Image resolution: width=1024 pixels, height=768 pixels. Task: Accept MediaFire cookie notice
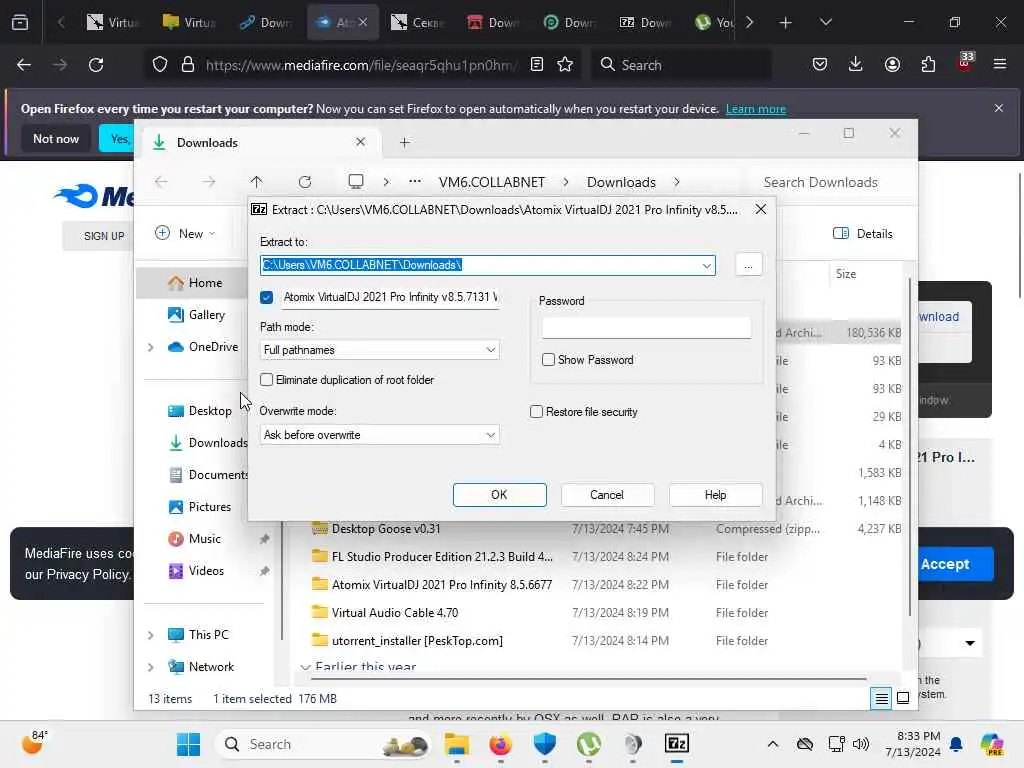tap(945, 564)
